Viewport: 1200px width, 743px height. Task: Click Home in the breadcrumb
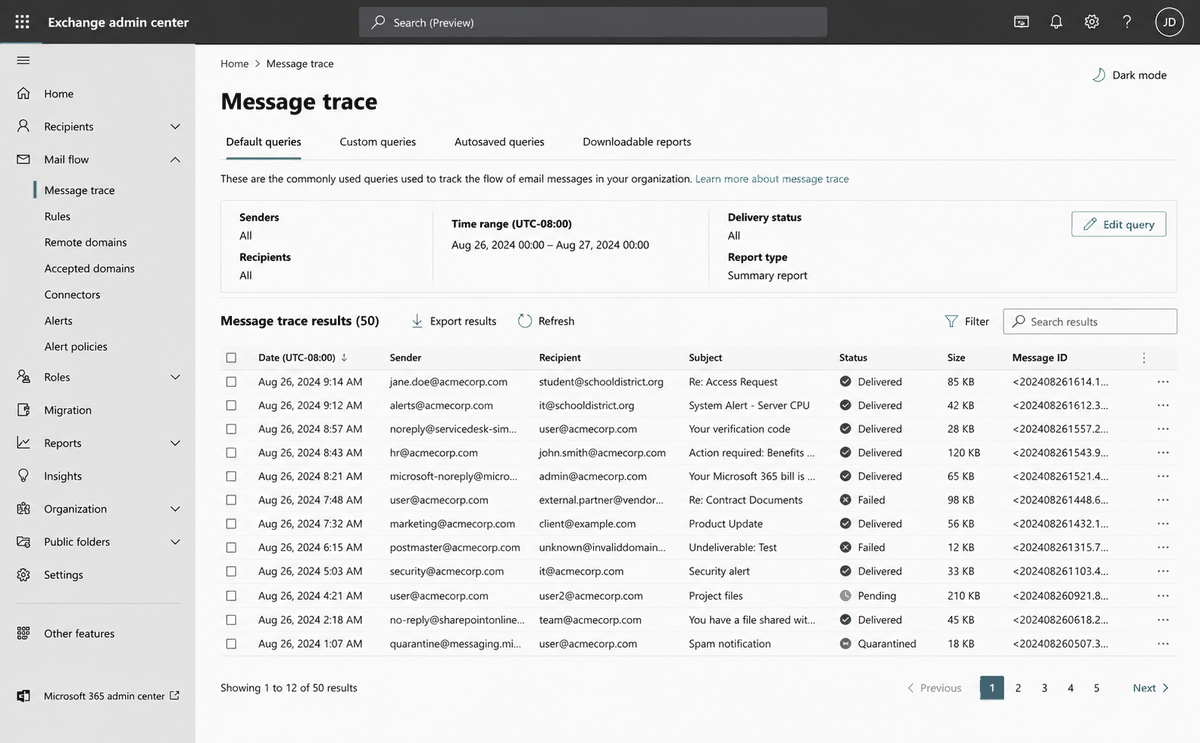pyautogui.click(x=234, y=63)
